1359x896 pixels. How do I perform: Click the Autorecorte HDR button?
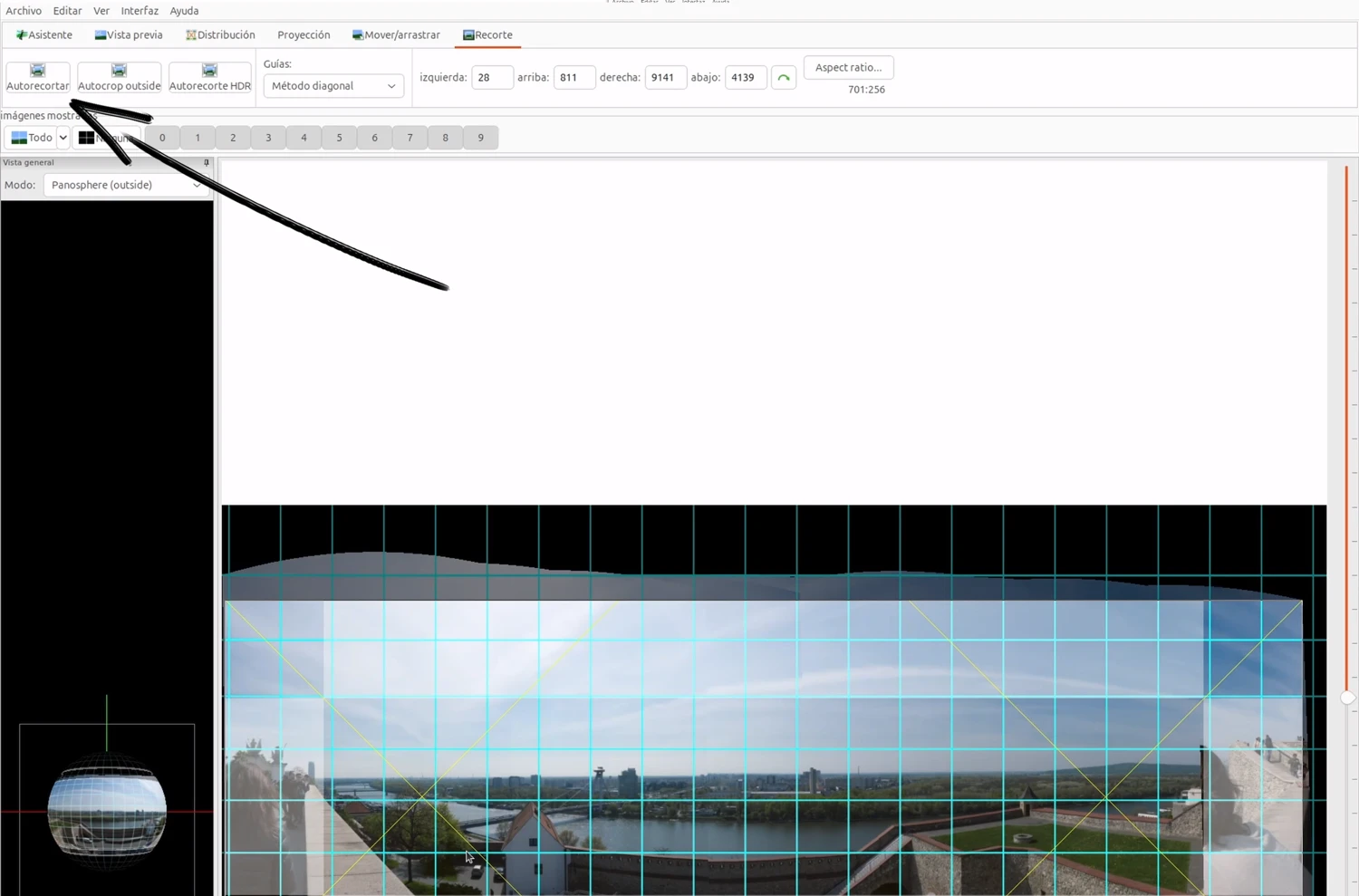209,77
